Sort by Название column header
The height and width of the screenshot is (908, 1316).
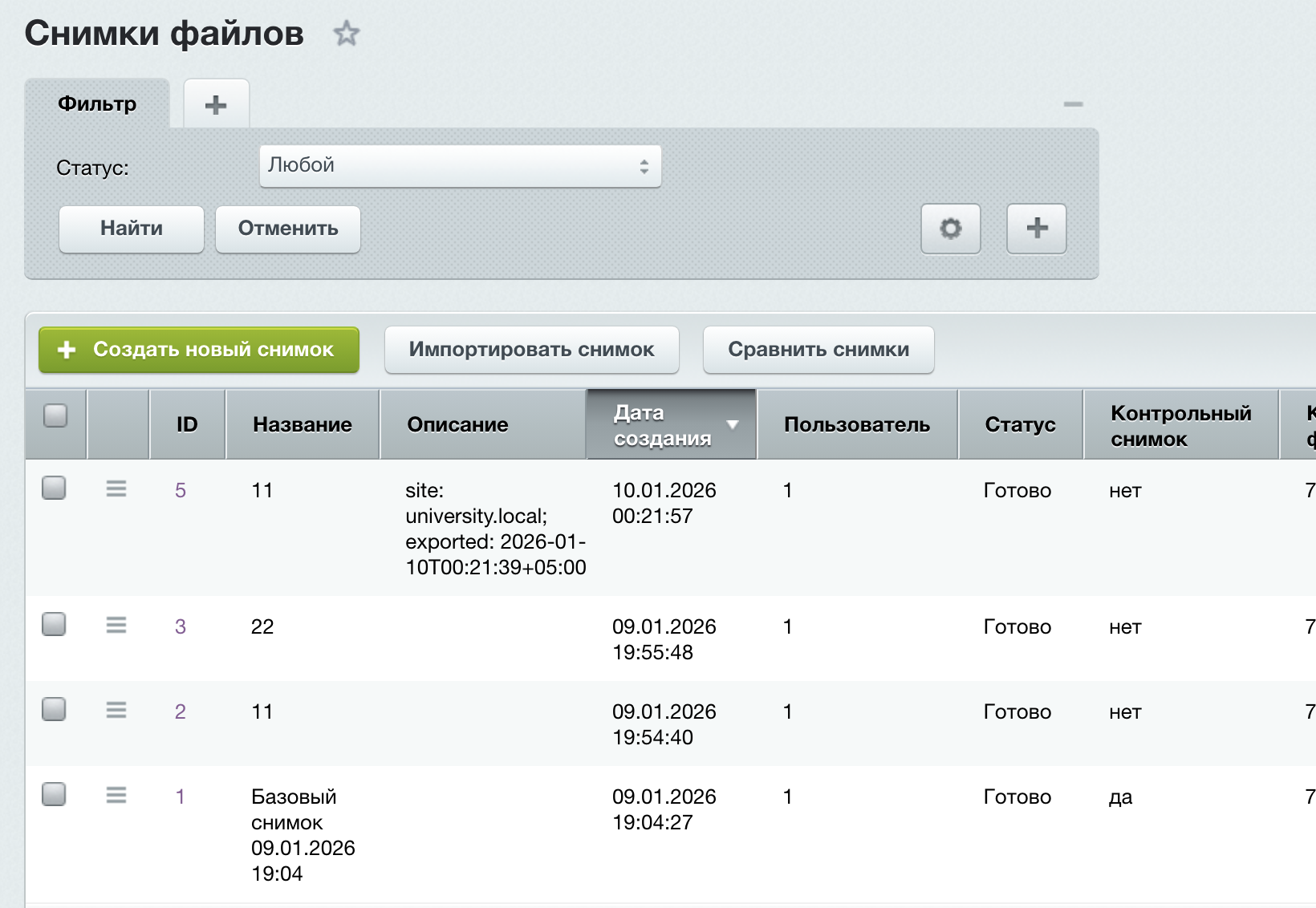[303, 424]
